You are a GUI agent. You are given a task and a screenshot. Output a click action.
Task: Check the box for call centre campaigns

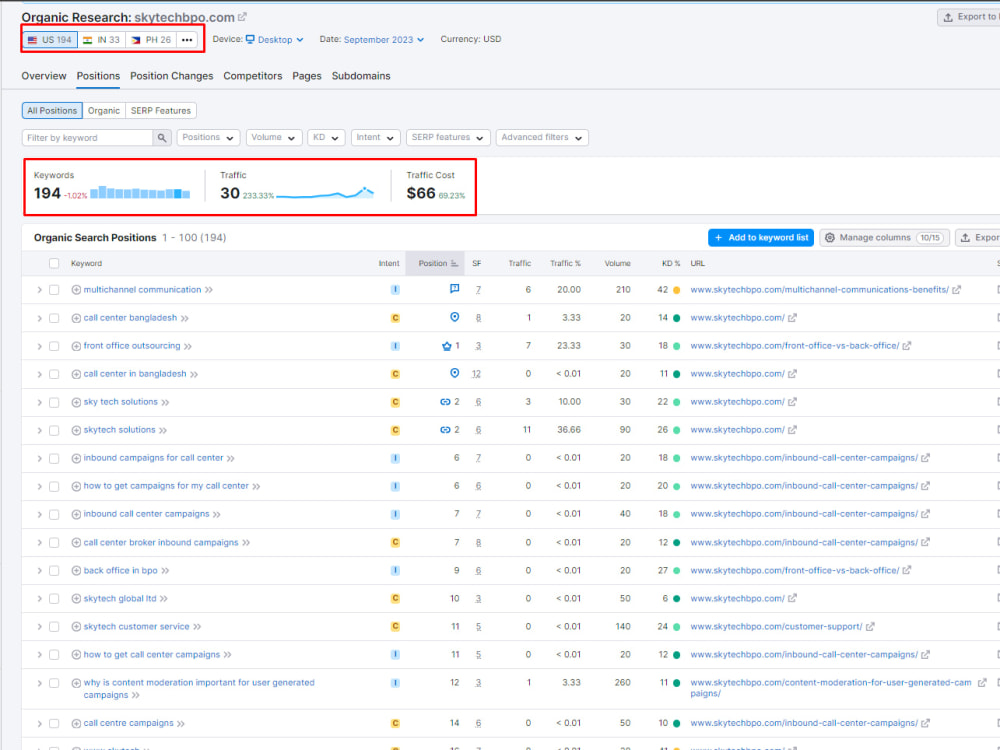click(x=54, y=723)
